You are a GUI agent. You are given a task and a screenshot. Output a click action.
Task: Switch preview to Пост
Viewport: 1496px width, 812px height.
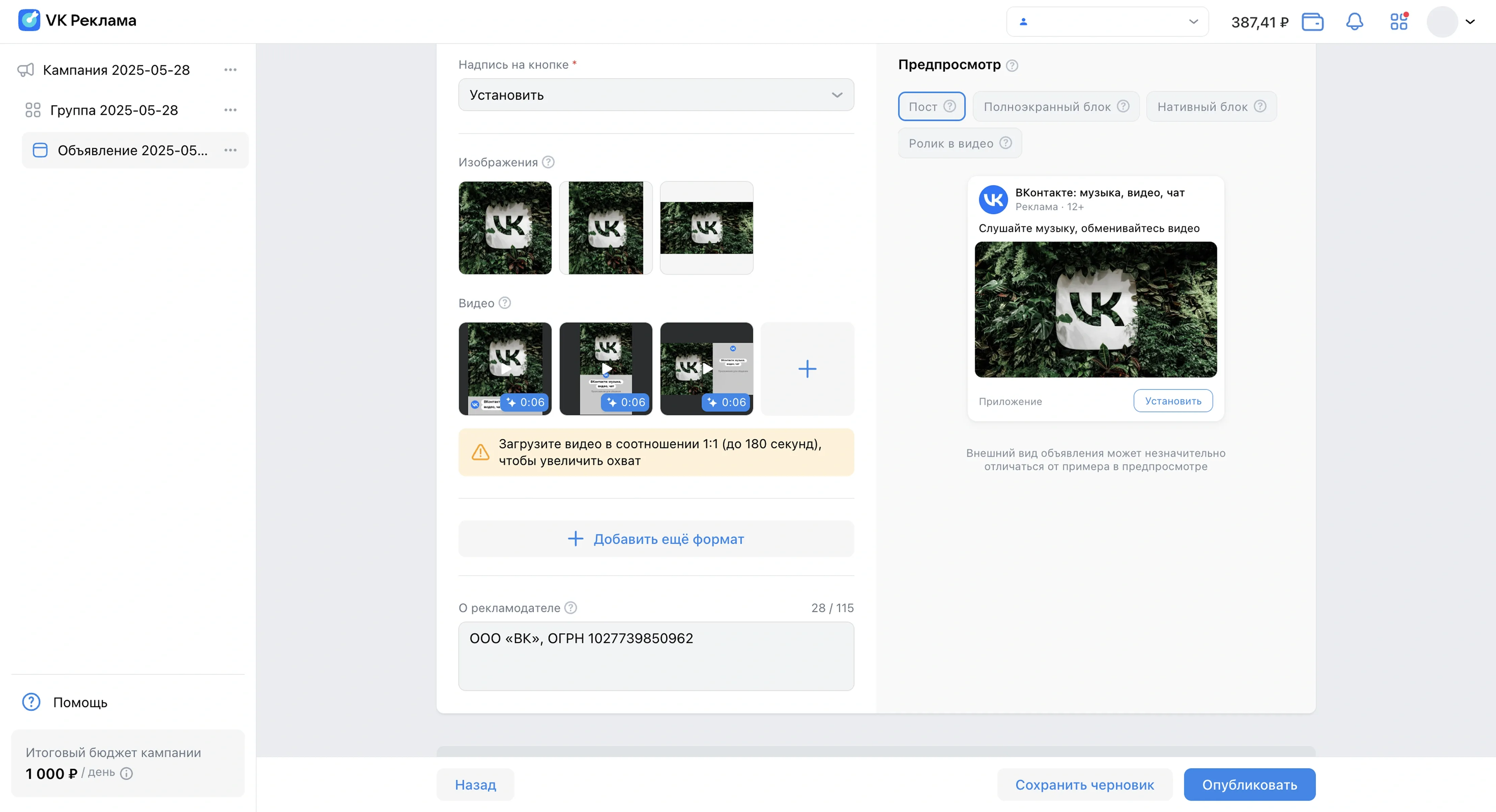tap(932, 106)
